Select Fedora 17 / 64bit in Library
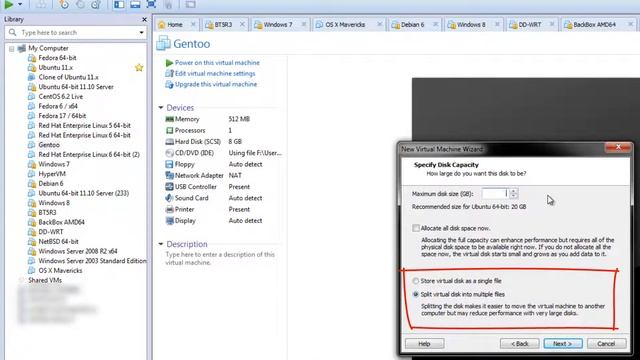The height and width of the screenshot is (360, 640). pos(62,116)
